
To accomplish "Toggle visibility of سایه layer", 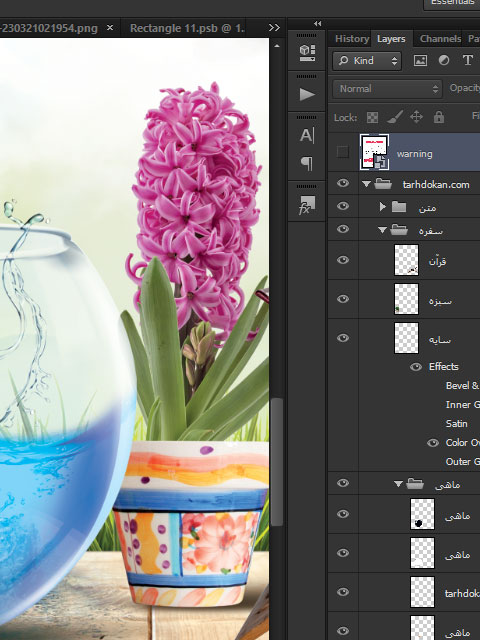I will (x=343, y=338).
